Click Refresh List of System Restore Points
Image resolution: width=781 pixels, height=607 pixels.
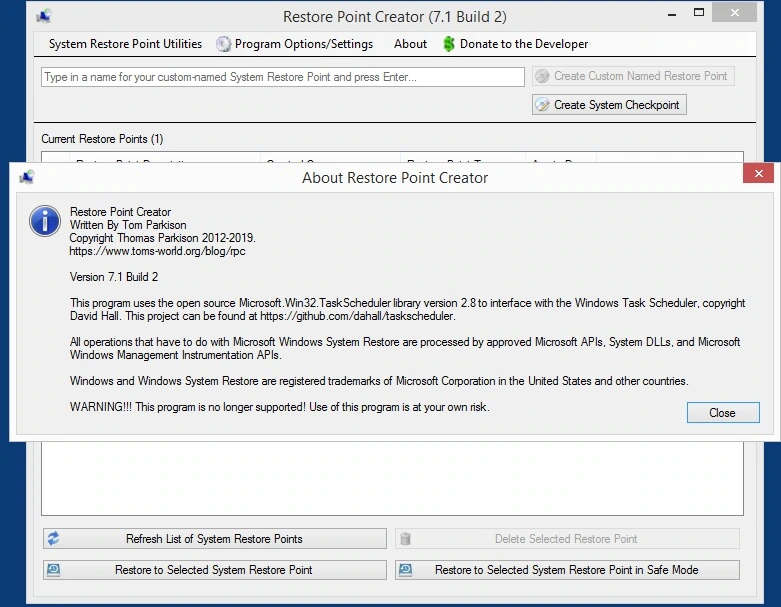coord(215,539)
